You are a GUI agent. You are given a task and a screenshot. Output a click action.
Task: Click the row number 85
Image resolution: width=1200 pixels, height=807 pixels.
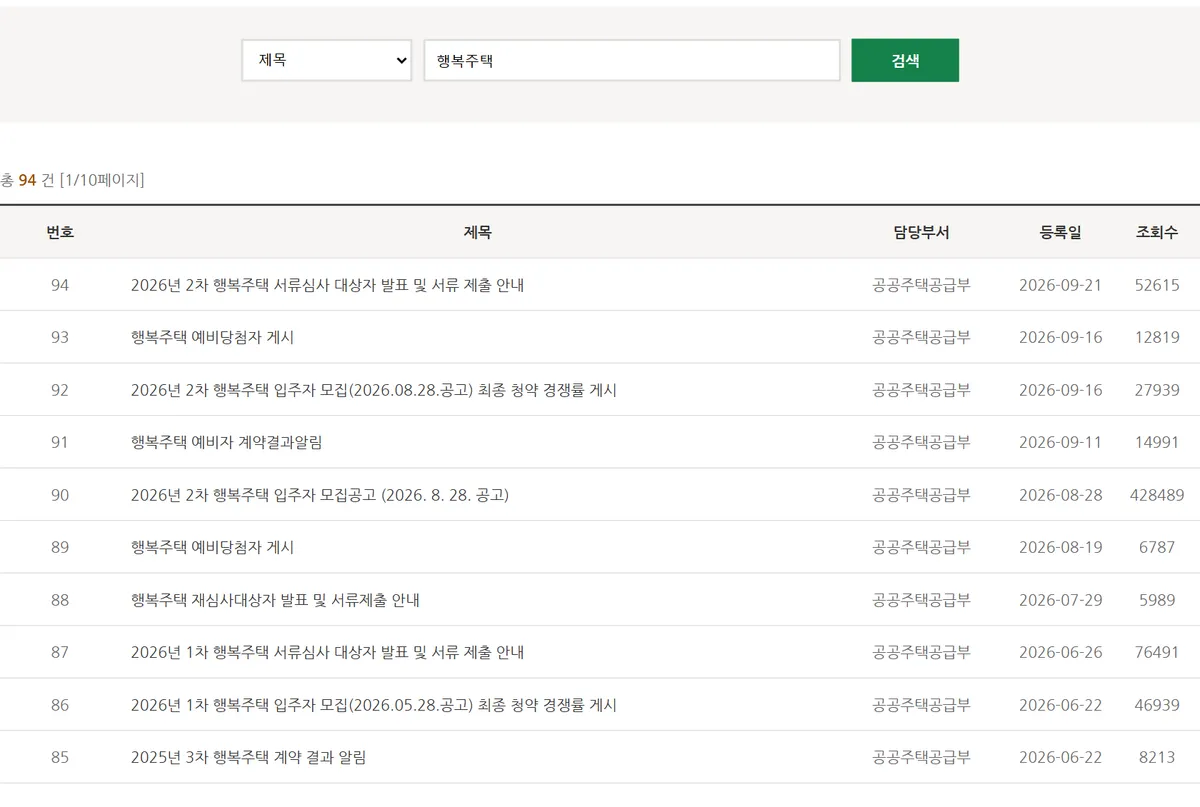click(x=60, y=757)
